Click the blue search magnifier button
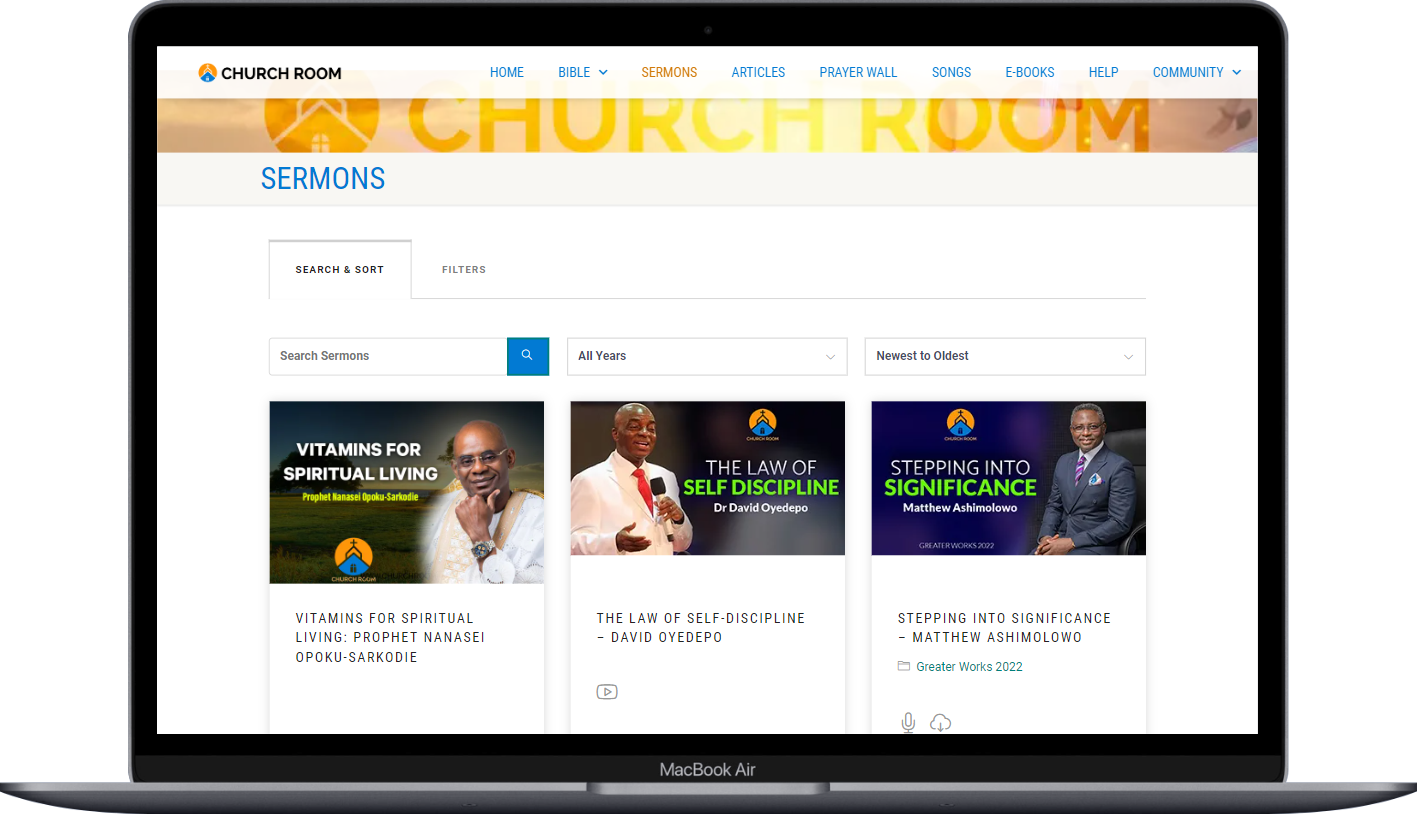This screenshot has width=1417, height=814. (528, 356)
